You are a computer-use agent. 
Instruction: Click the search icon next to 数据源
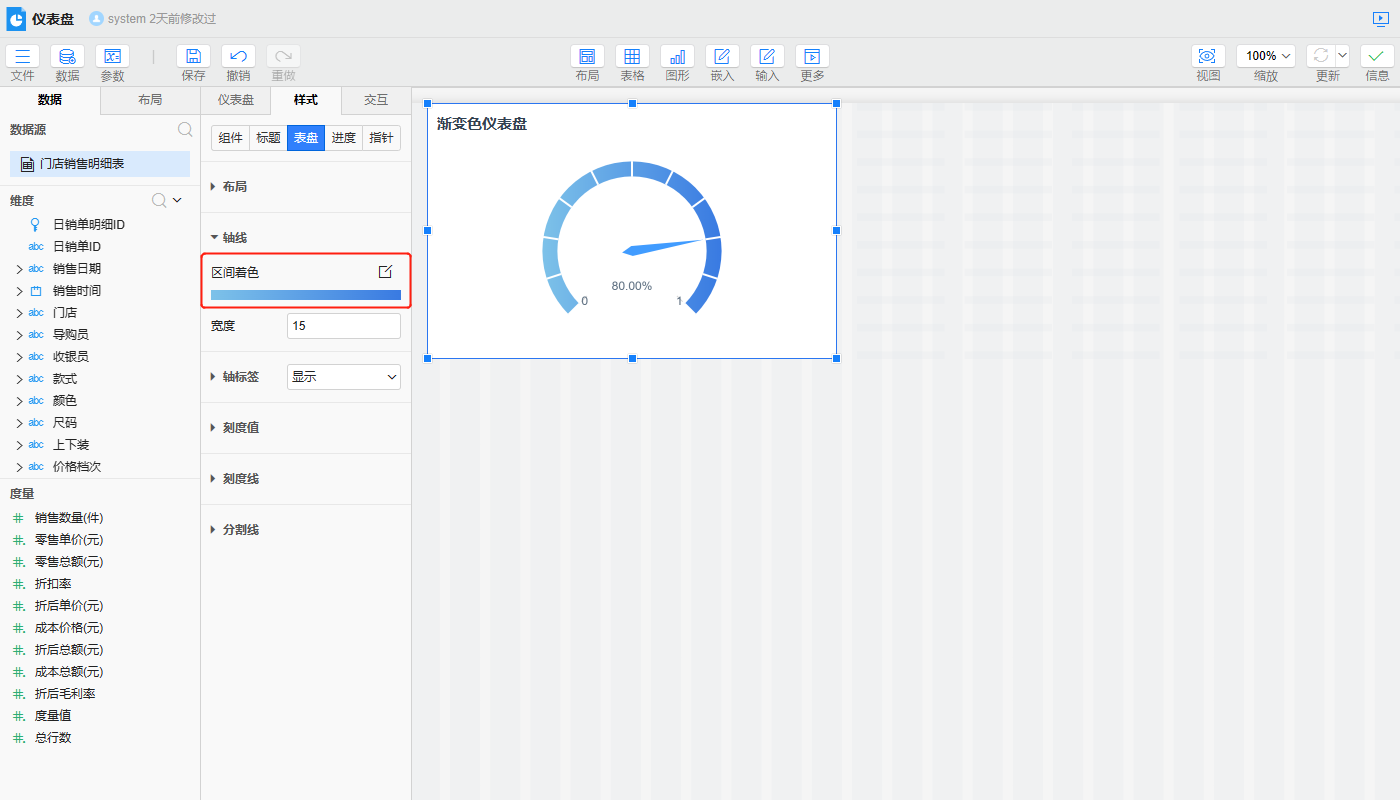coord(185,129)
